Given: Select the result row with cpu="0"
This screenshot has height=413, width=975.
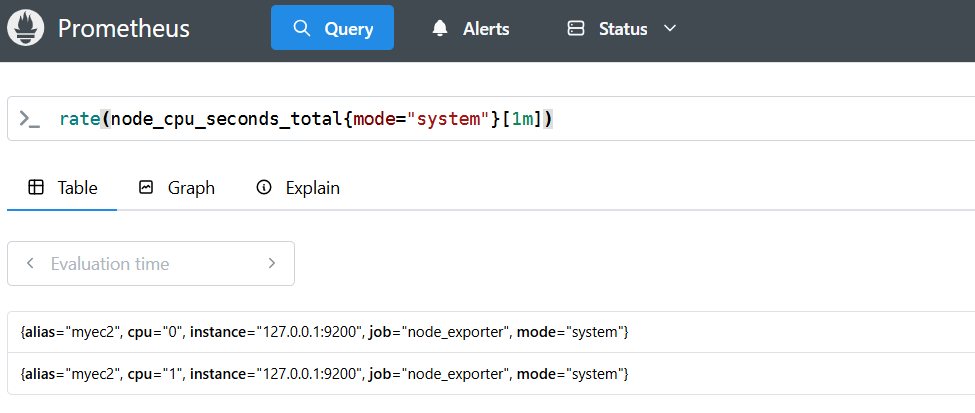Looking at the screenshot, I should (x=491, y=332).
